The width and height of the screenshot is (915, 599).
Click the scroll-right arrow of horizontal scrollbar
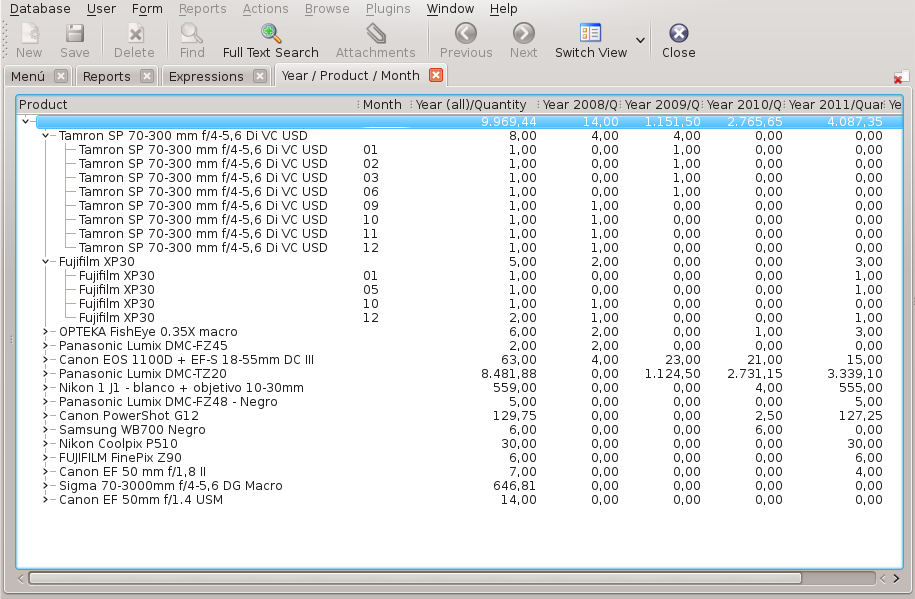896,579
